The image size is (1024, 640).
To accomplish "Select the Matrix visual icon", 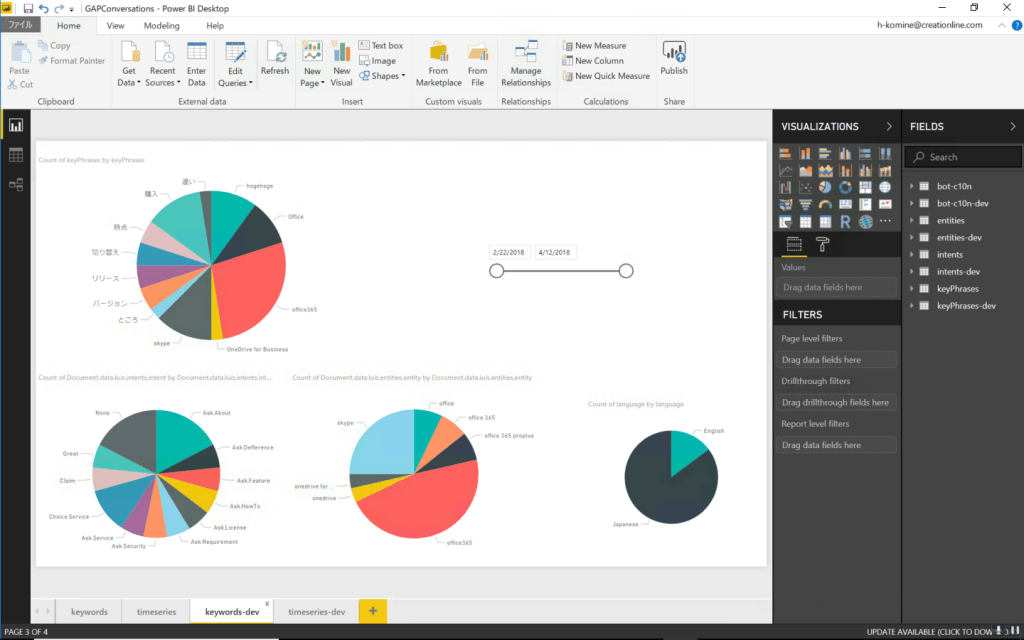I will click(825, 222).
